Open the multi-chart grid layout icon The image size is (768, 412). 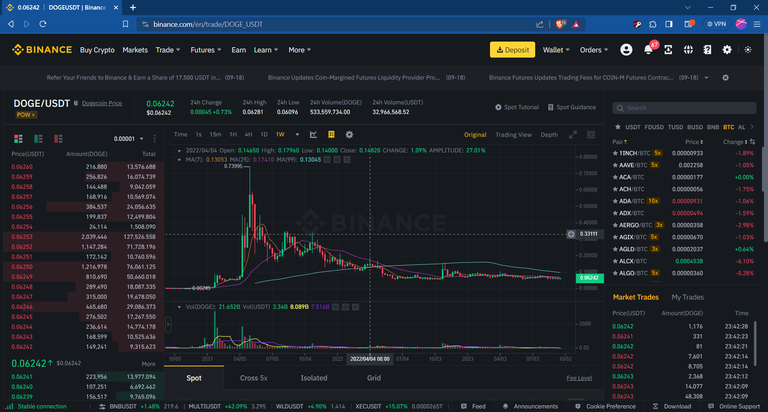point(591,134)
